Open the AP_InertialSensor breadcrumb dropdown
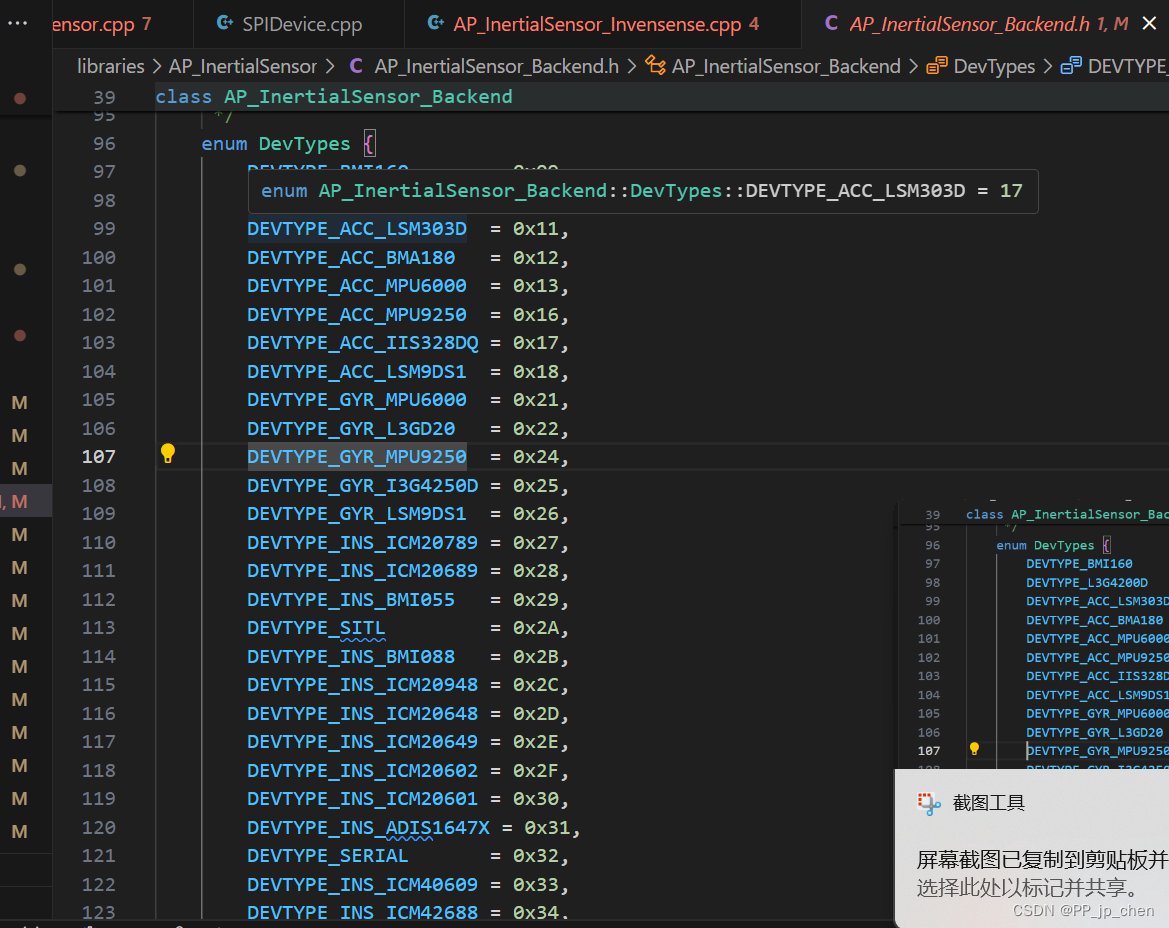The height and width of the screenshot is (928, 1169). (x=242, y=66)
